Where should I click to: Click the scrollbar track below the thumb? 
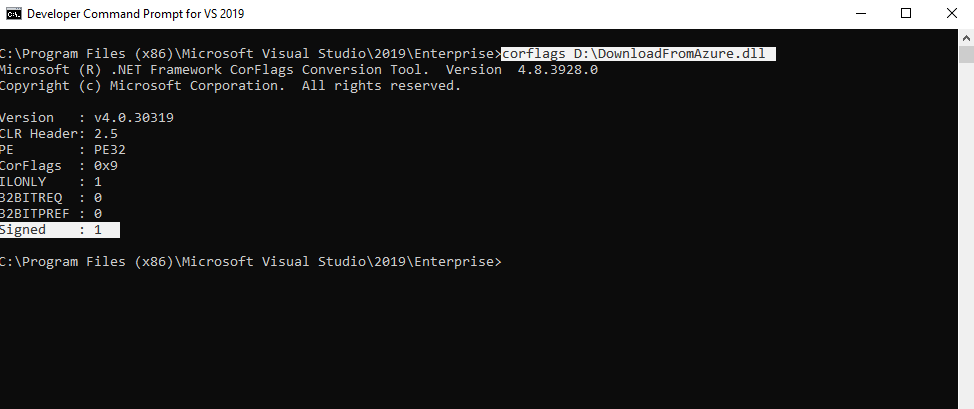[x=966, y=236]
